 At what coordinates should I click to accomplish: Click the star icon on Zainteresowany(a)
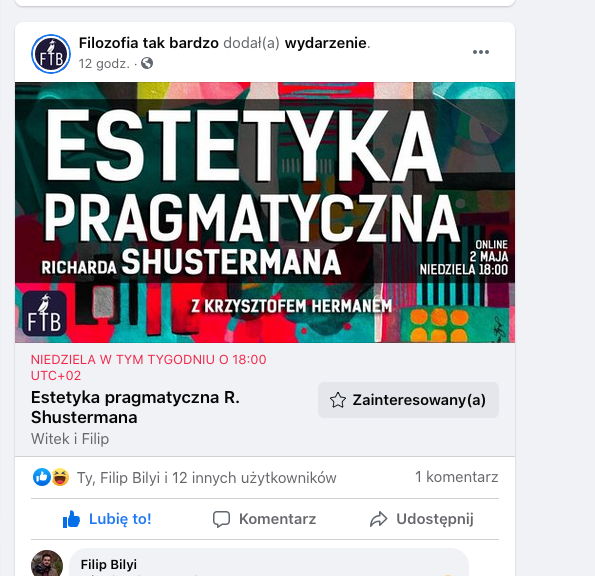[337, 400]
